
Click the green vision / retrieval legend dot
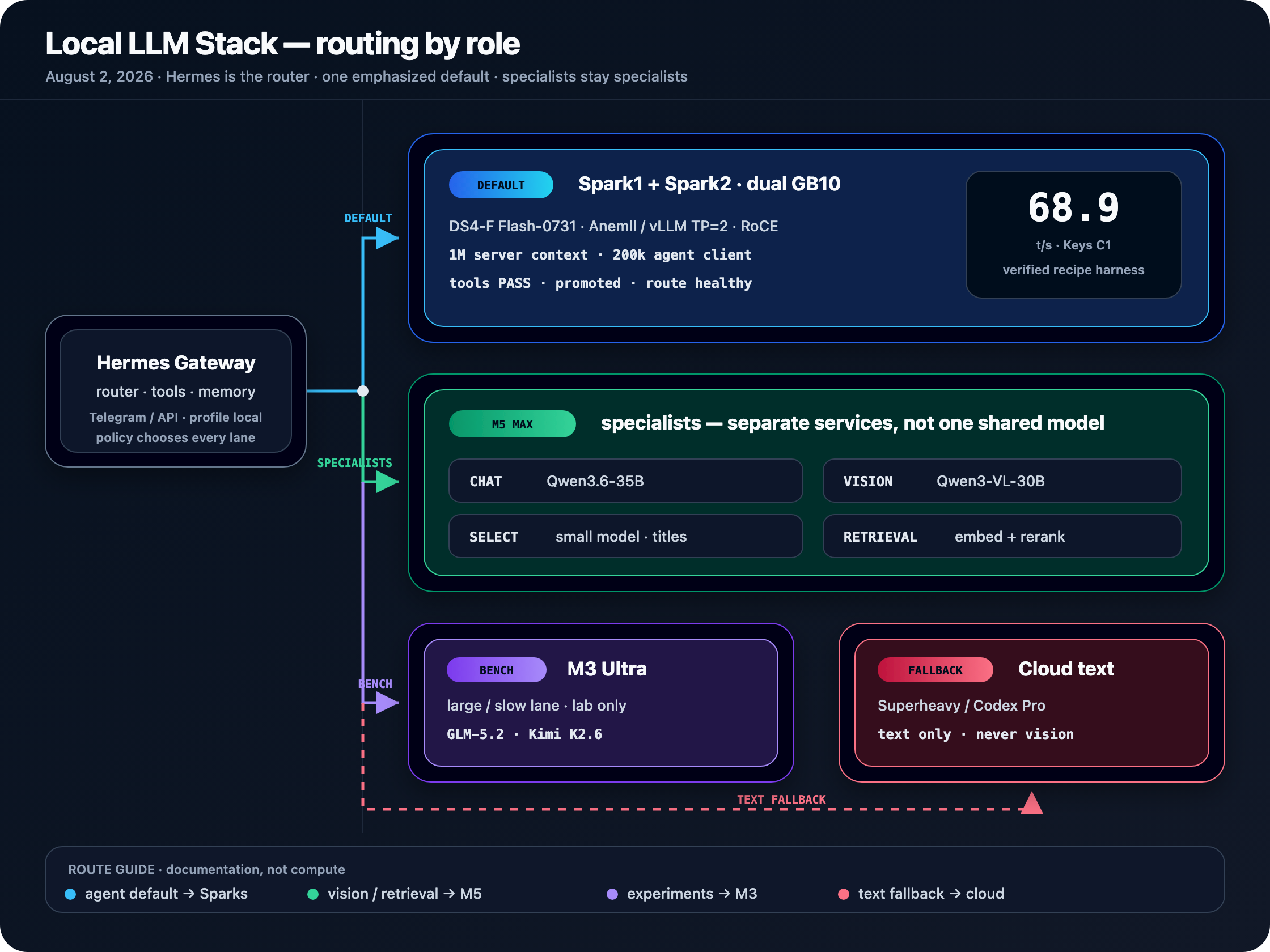(313, 894)
